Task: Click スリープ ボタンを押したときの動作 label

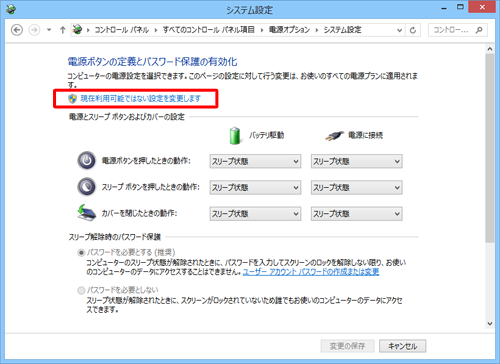Action: [150, 187]
